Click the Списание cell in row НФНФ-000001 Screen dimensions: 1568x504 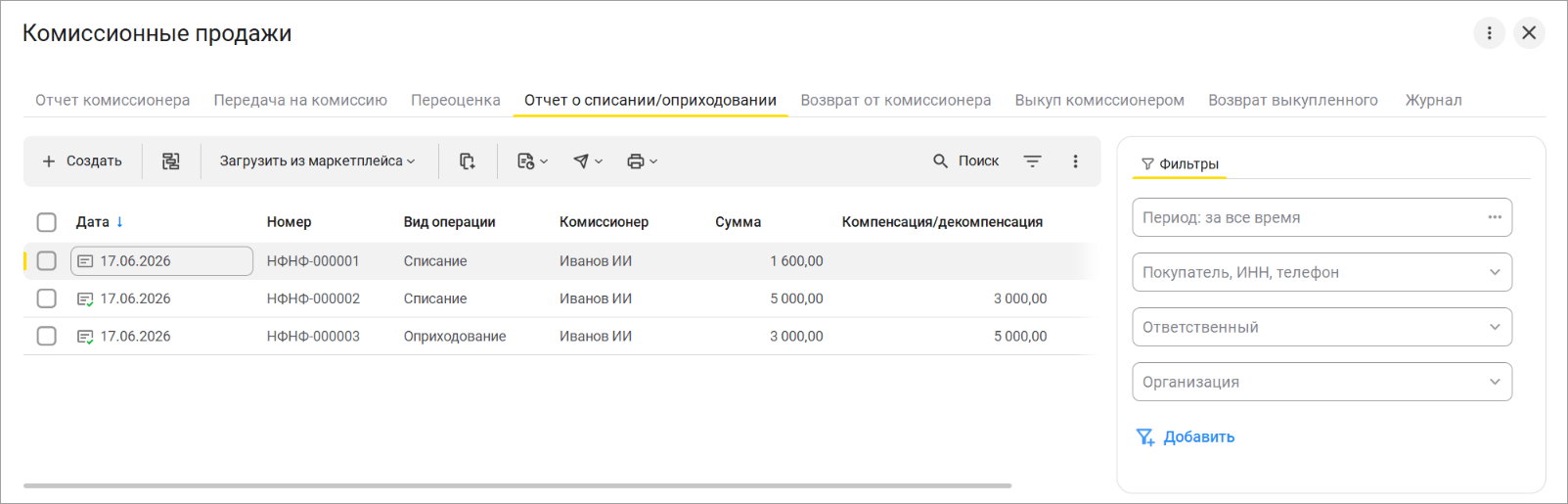[435, 261]
